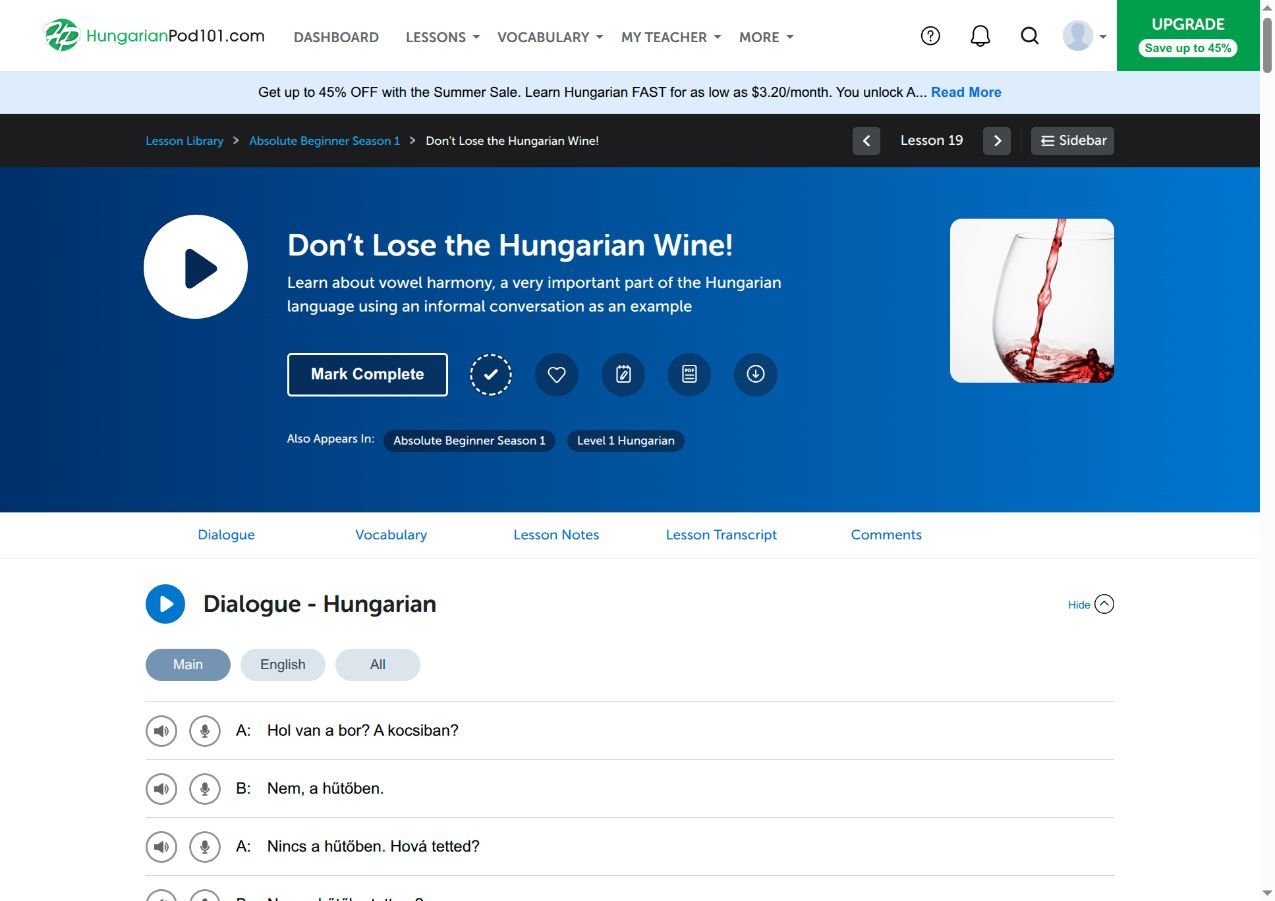The image size is (1275, 901).
Task: Collapse the dialogue with Hide chevron
Action: [1091, 604]
